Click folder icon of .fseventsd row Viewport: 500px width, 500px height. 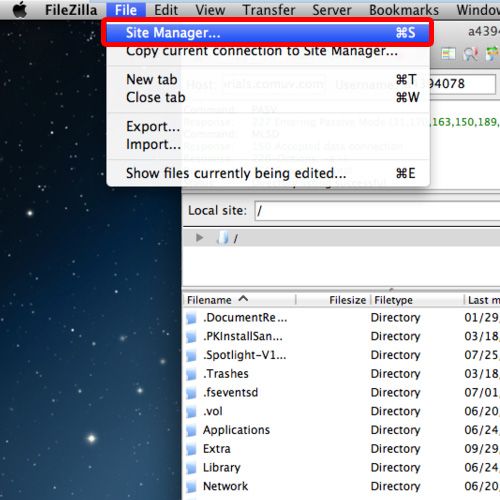tap(192, 393)
